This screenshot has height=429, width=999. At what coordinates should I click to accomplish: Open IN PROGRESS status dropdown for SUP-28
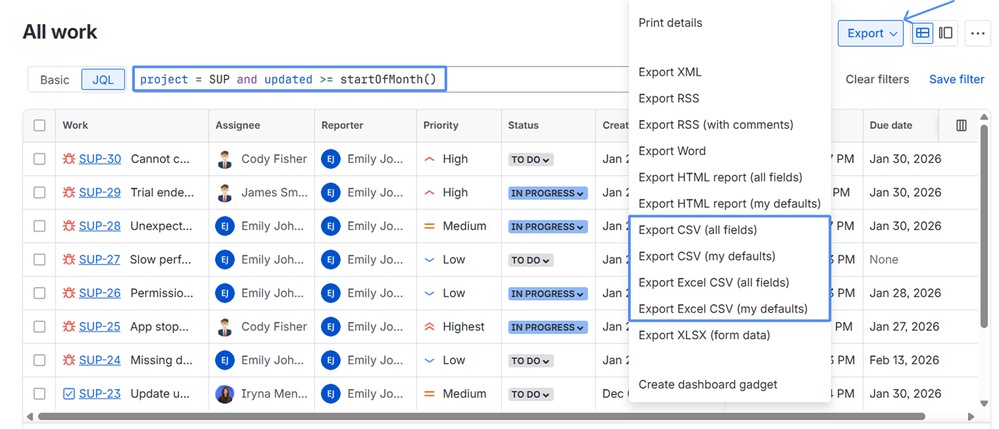(547, 226)
